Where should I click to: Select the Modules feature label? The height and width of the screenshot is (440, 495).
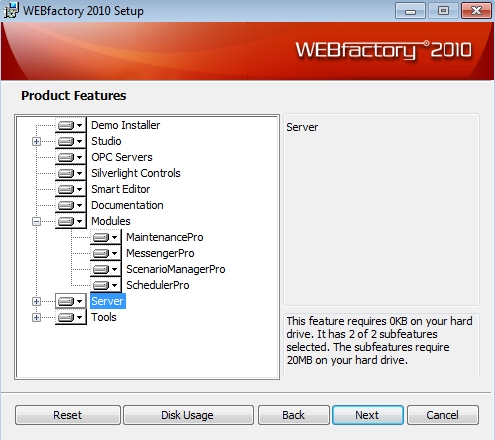point(111,221)
